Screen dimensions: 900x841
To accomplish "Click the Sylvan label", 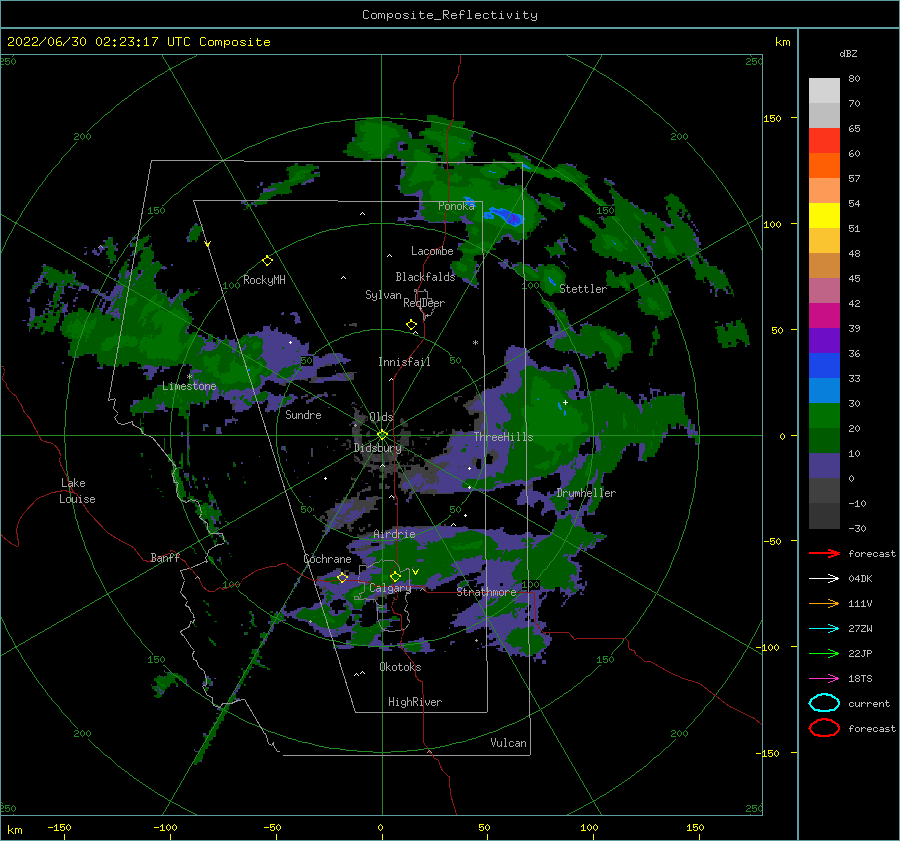I will tap(383, 295).
